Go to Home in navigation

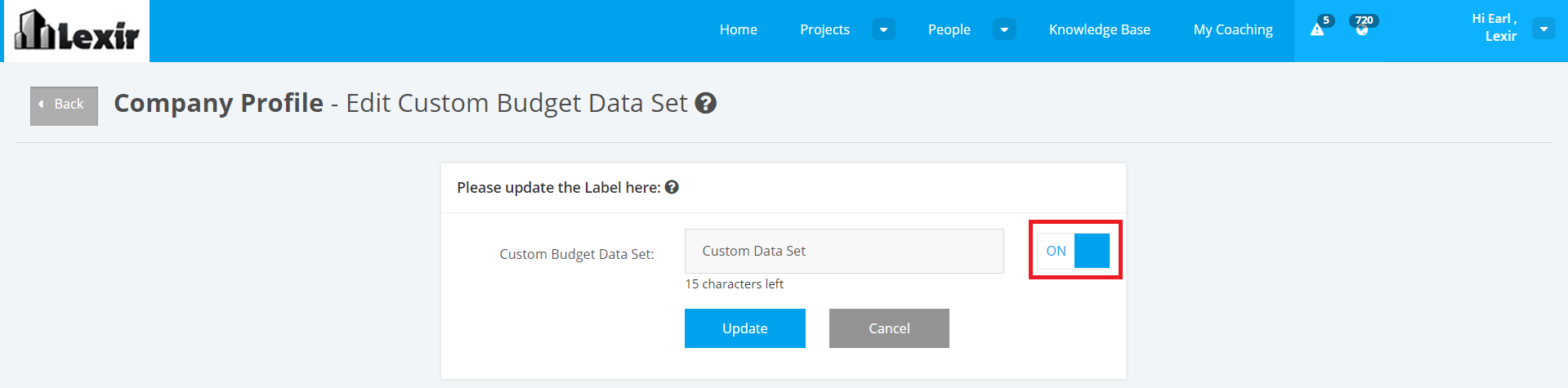pyautogui.click(x=738, y=29)
